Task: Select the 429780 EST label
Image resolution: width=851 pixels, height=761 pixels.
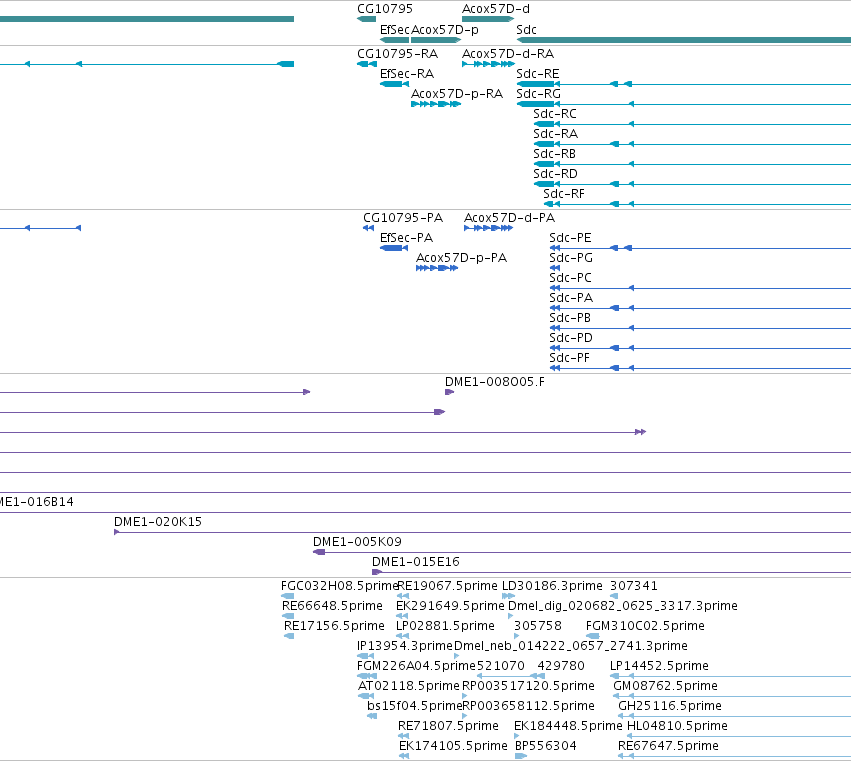Action: pos(561,667)
